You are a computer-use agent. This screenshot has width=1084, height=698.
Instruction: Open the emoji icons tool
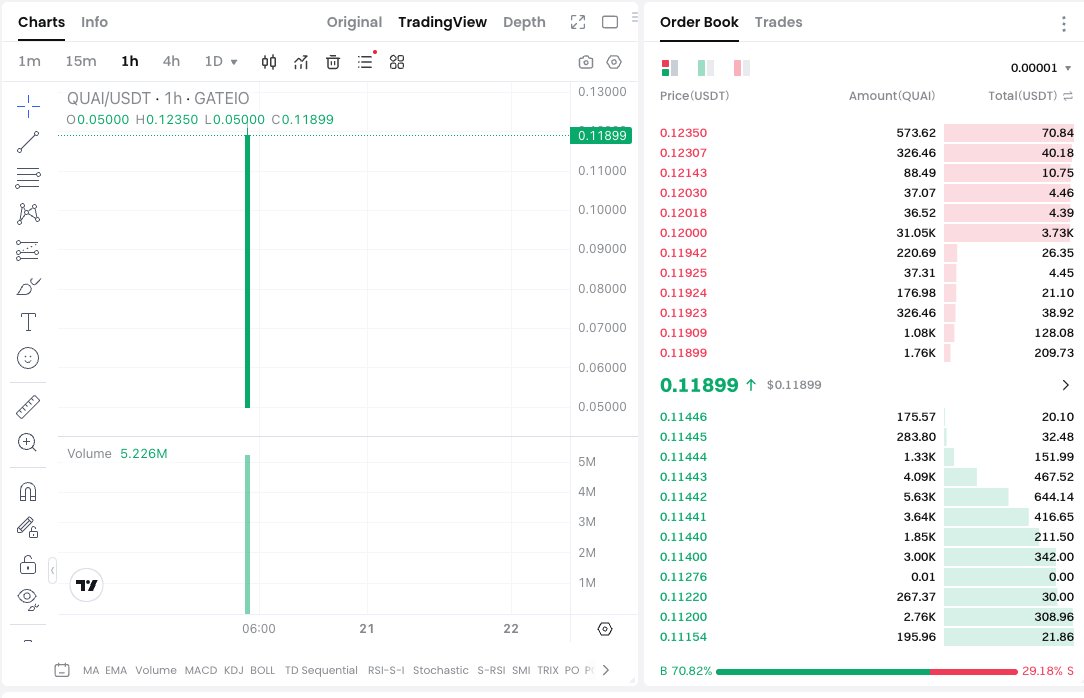tap(28, 358)
